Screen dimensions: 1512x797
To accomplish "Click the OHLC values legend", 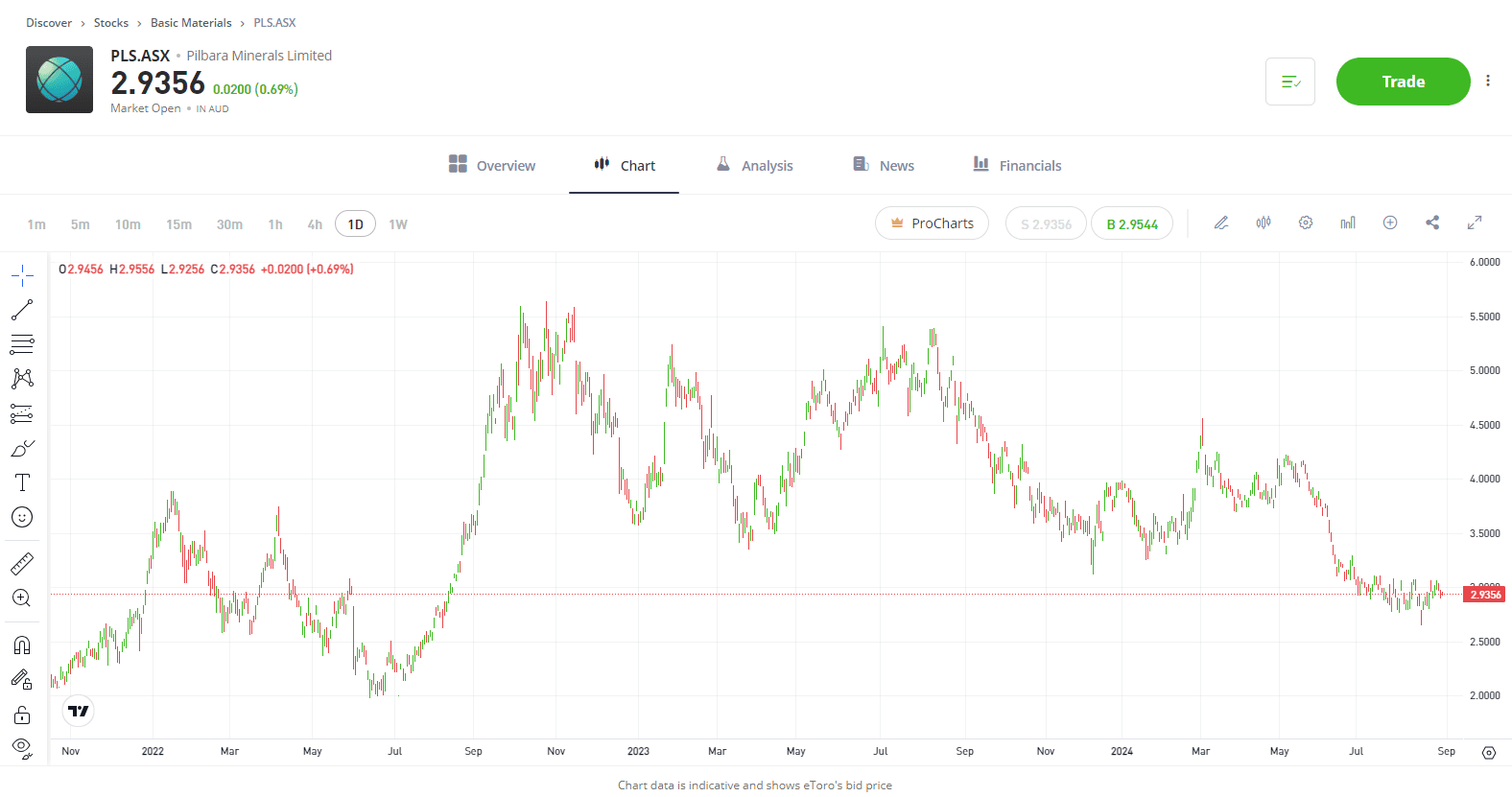I will tap(206, 270).
